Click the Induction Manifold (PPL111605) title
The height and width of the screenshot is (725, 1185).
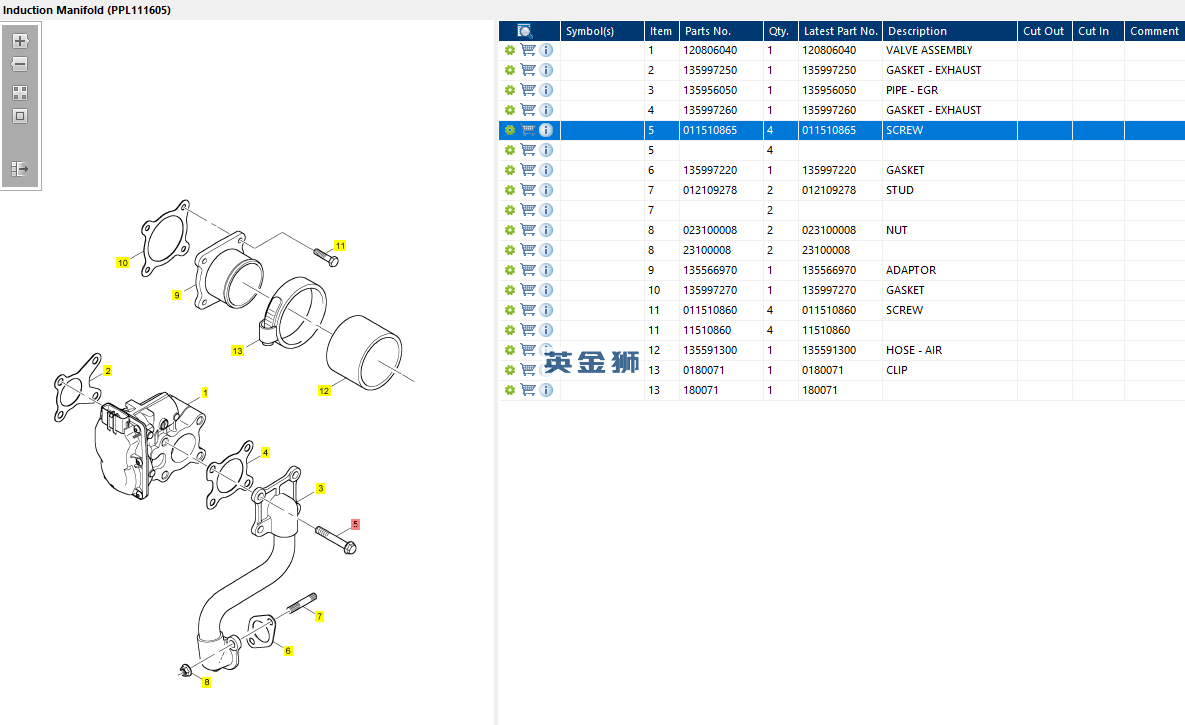[87, 10]
